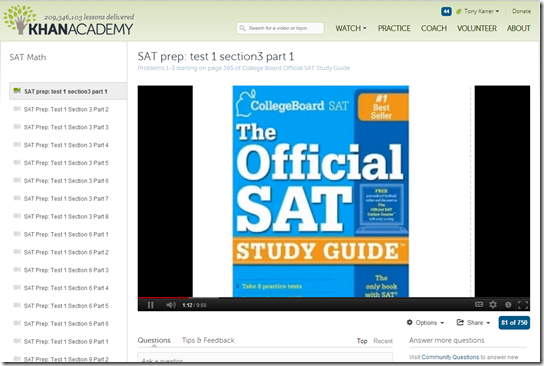This screenshot has width=544, height=366.
Task: Click the green leaf avatar icon
Action: tap(458, 11)
